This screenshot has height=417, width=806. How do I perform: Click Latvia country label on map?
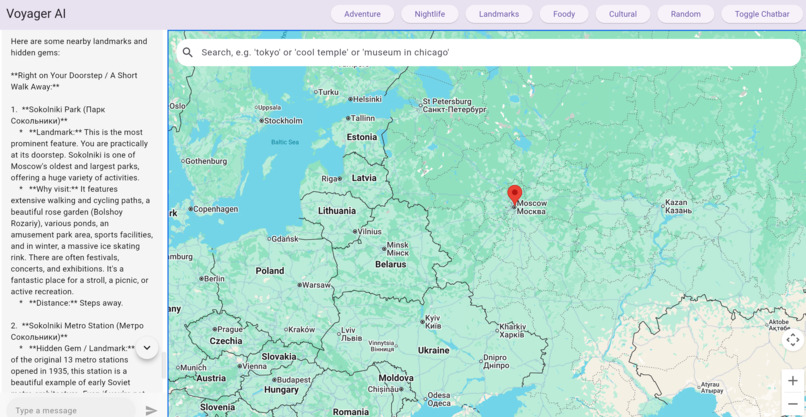[x=364, y=178]
